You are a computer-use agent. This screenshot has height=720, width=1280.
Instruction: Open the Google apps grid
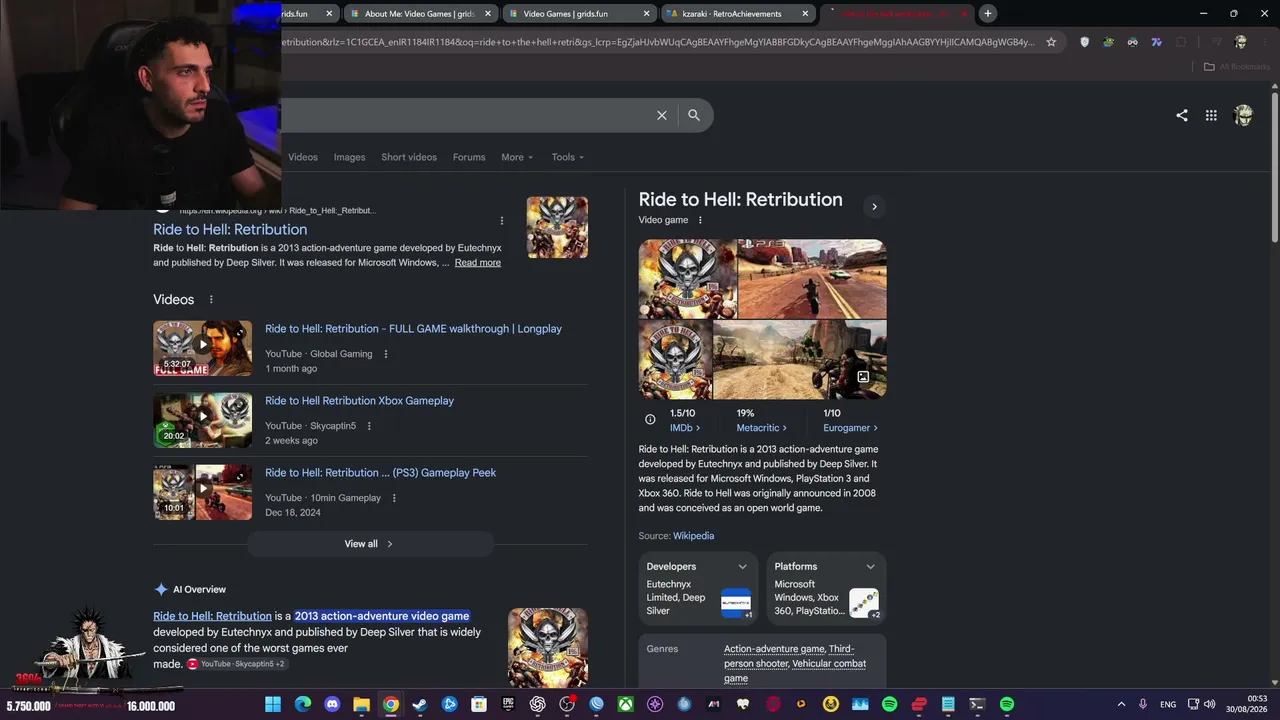[x=1211, y=115]
